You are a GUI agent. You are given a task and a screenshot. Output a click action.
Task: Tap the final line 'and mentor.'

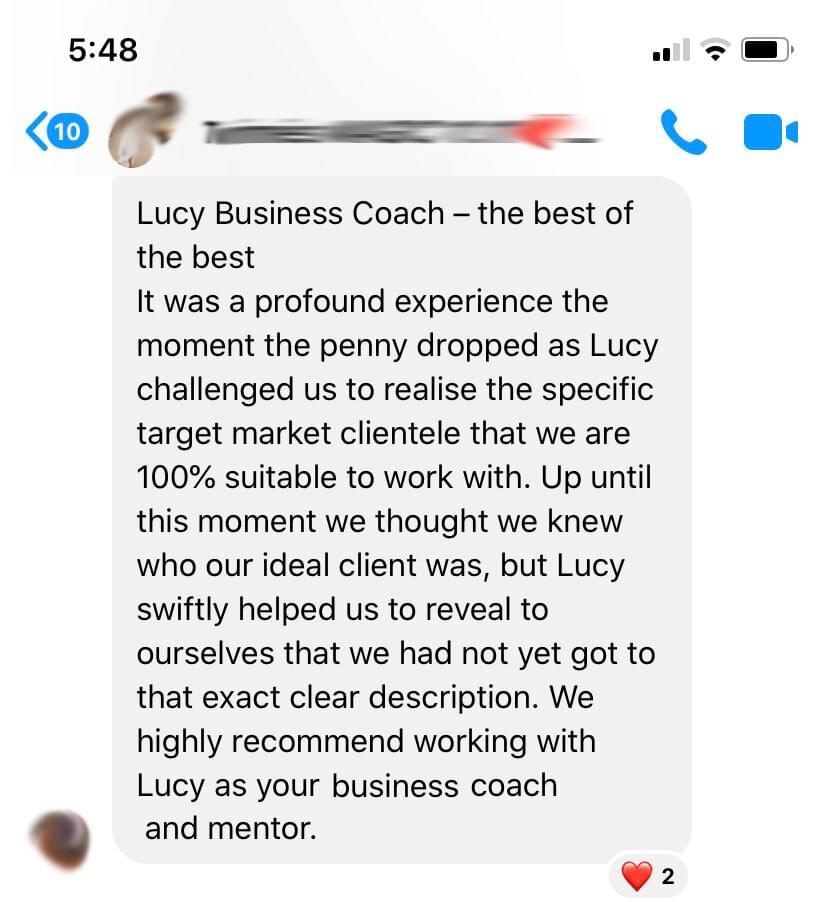[231, 829]
